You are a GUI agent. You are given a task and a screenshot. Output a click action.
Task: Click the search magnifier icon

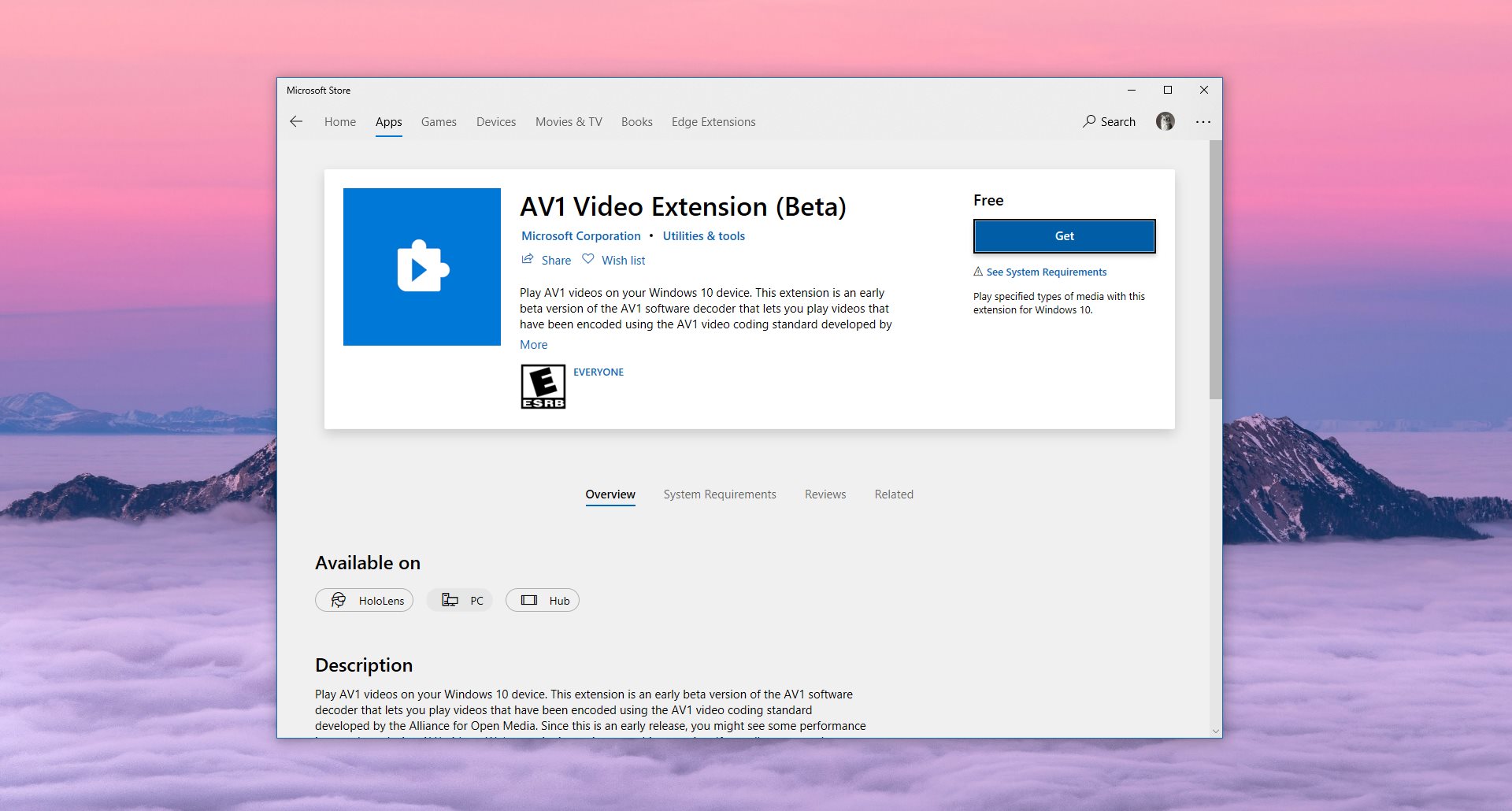(1089, 121)
